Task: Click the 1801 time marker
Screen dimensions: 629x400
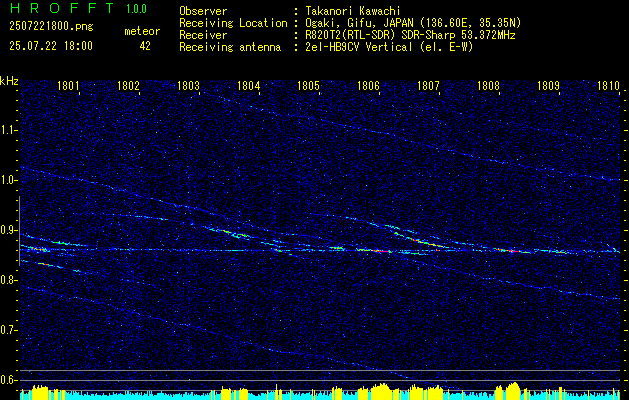Action: click(68, 85)
